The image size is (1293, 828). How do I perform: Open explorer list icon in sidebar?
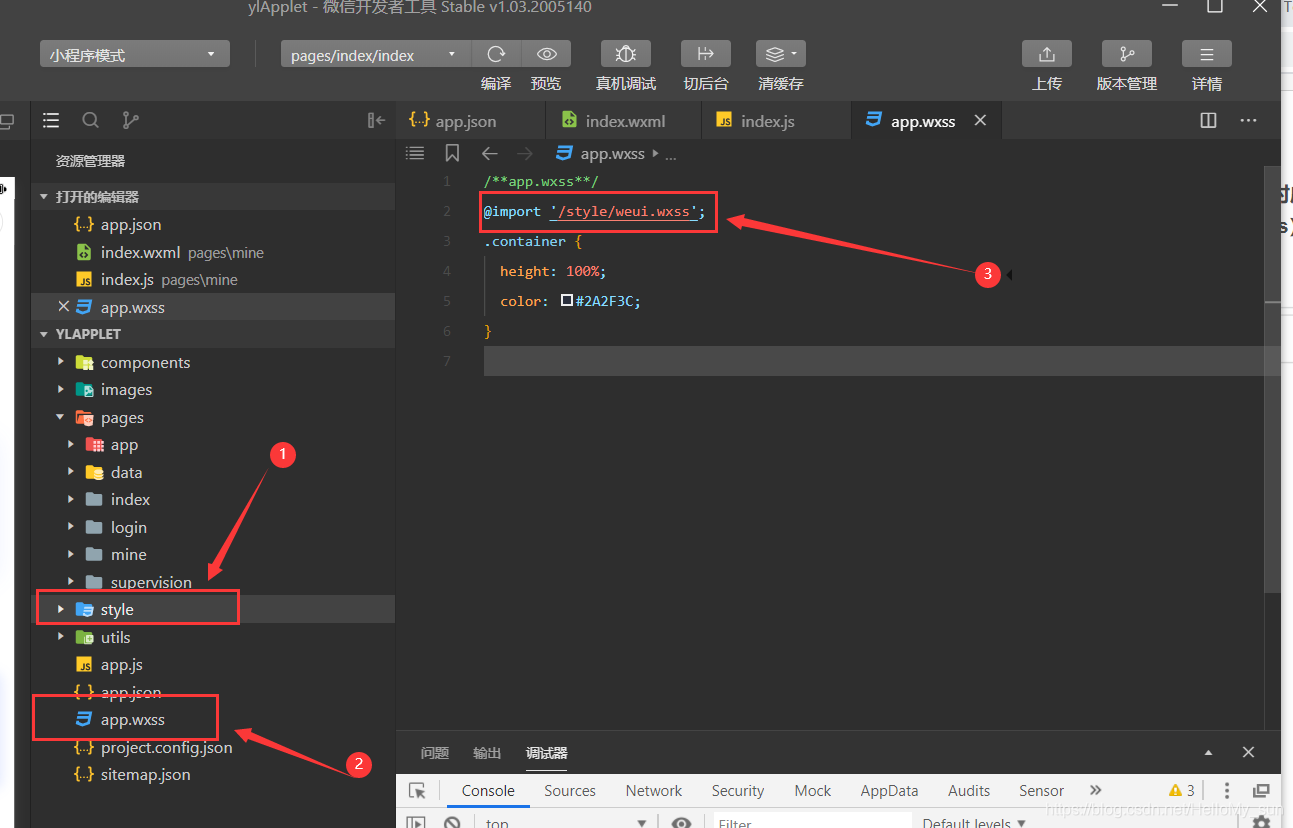[x=51, y=120]
